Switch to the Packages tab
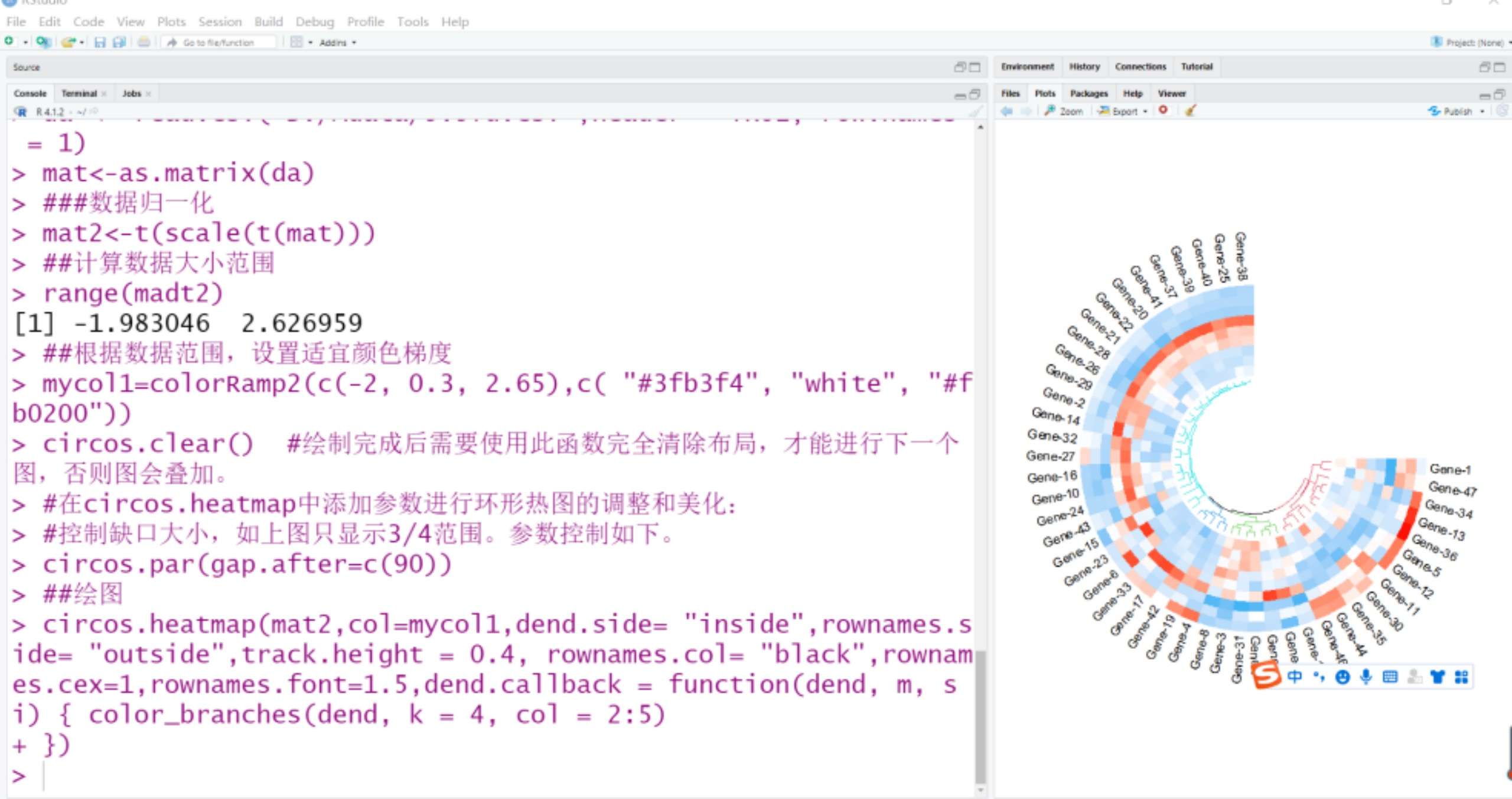Viewport: 1512px width, 799px height. [x=1089, y=93]
